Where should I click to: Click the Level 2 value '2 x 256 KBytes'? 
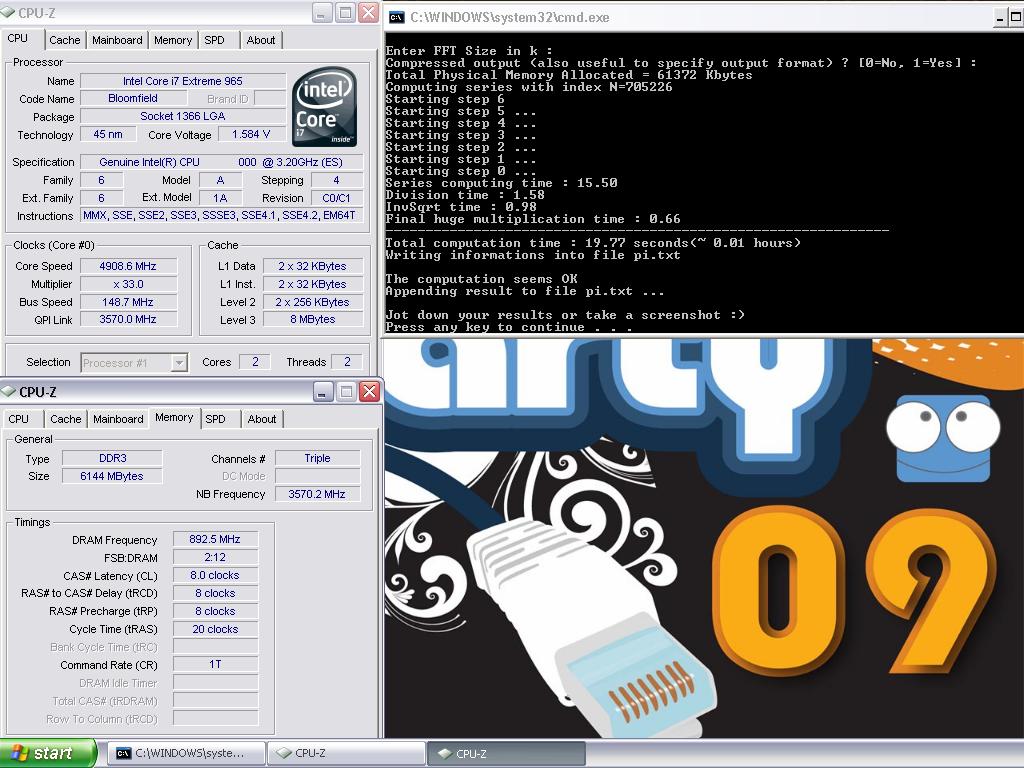click(312, 302)
